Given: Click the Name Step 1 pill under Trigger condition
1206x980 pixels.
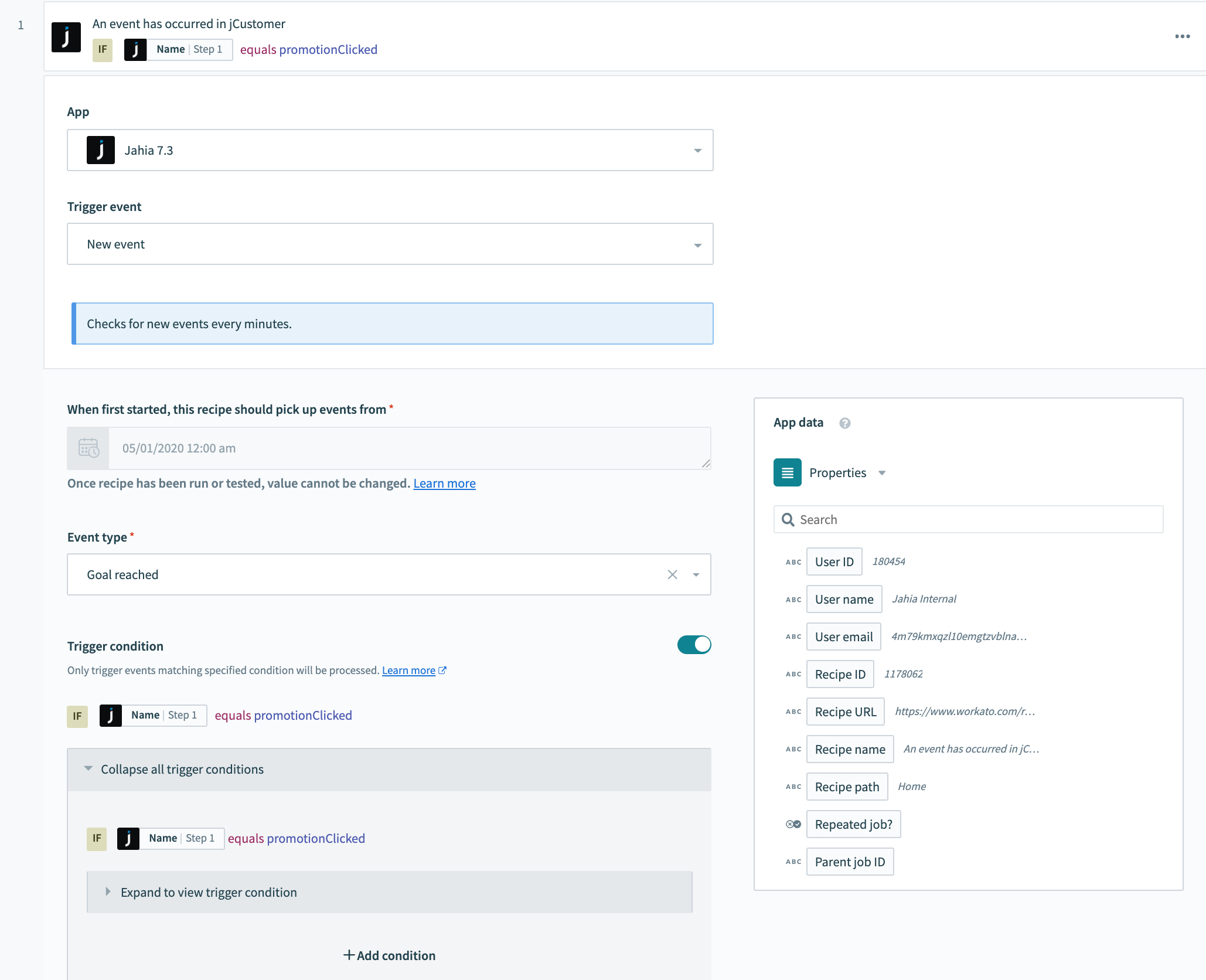Looking at the screenshot, I should click(153, 716).
